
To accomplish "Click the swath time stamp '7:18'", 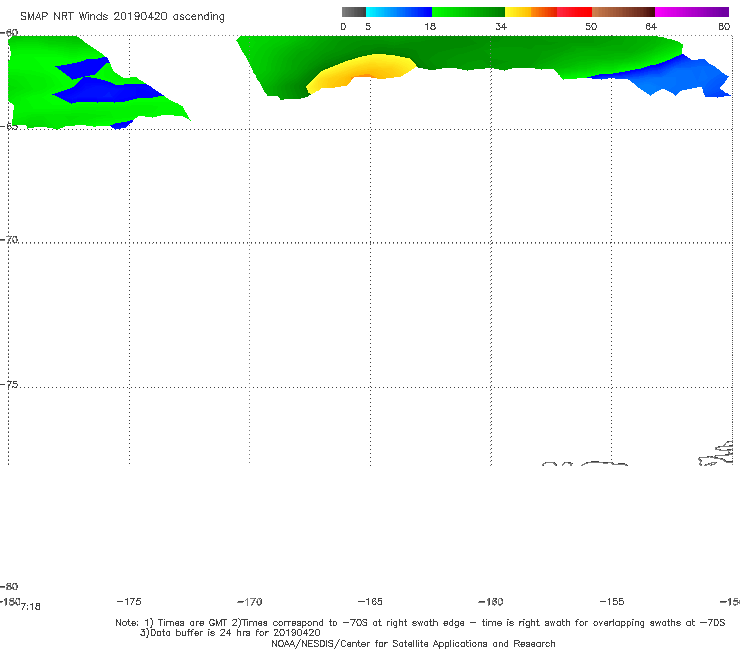I will [x=31, y=607].
